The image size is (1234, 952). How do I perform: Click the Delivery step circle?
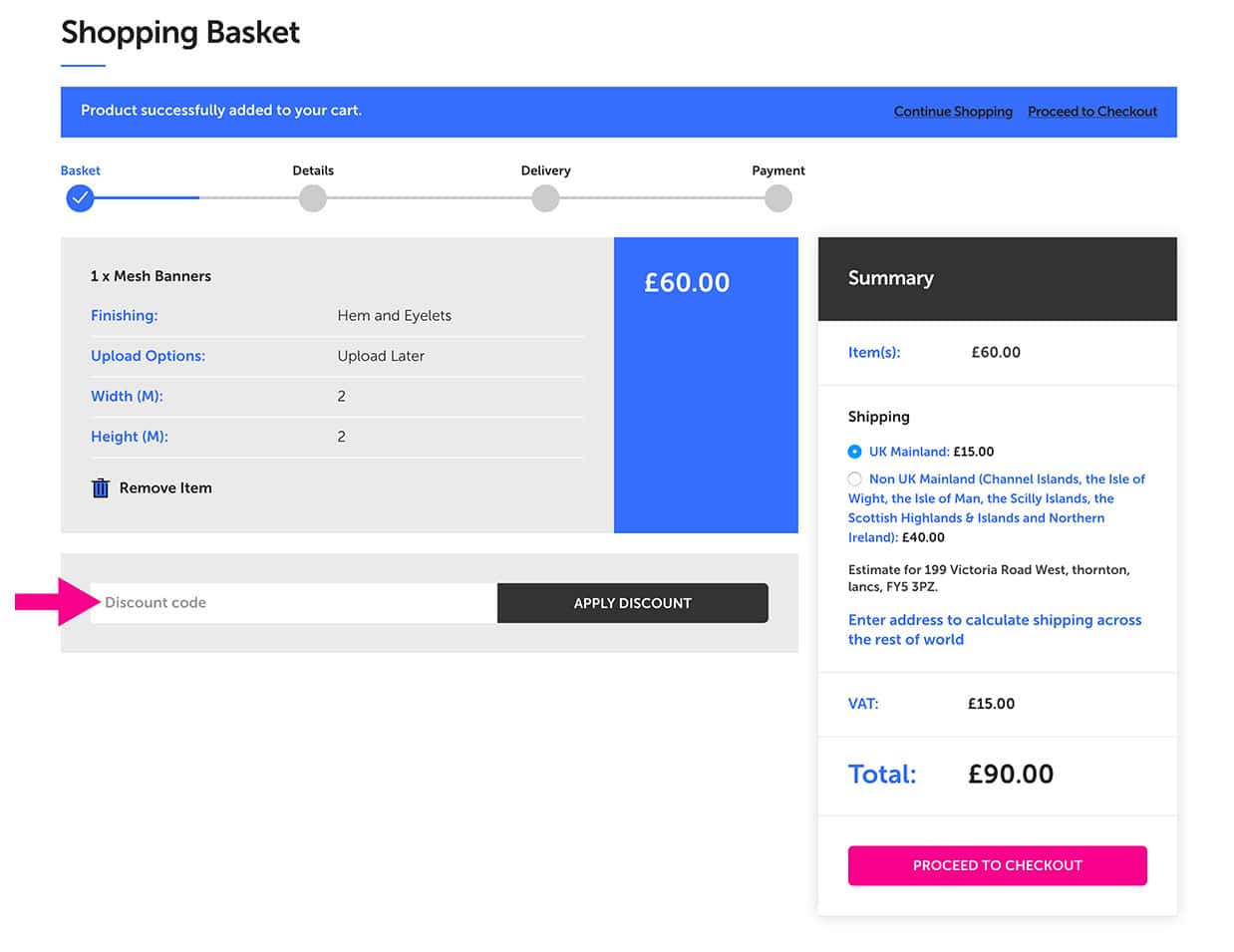coord(545,198)
